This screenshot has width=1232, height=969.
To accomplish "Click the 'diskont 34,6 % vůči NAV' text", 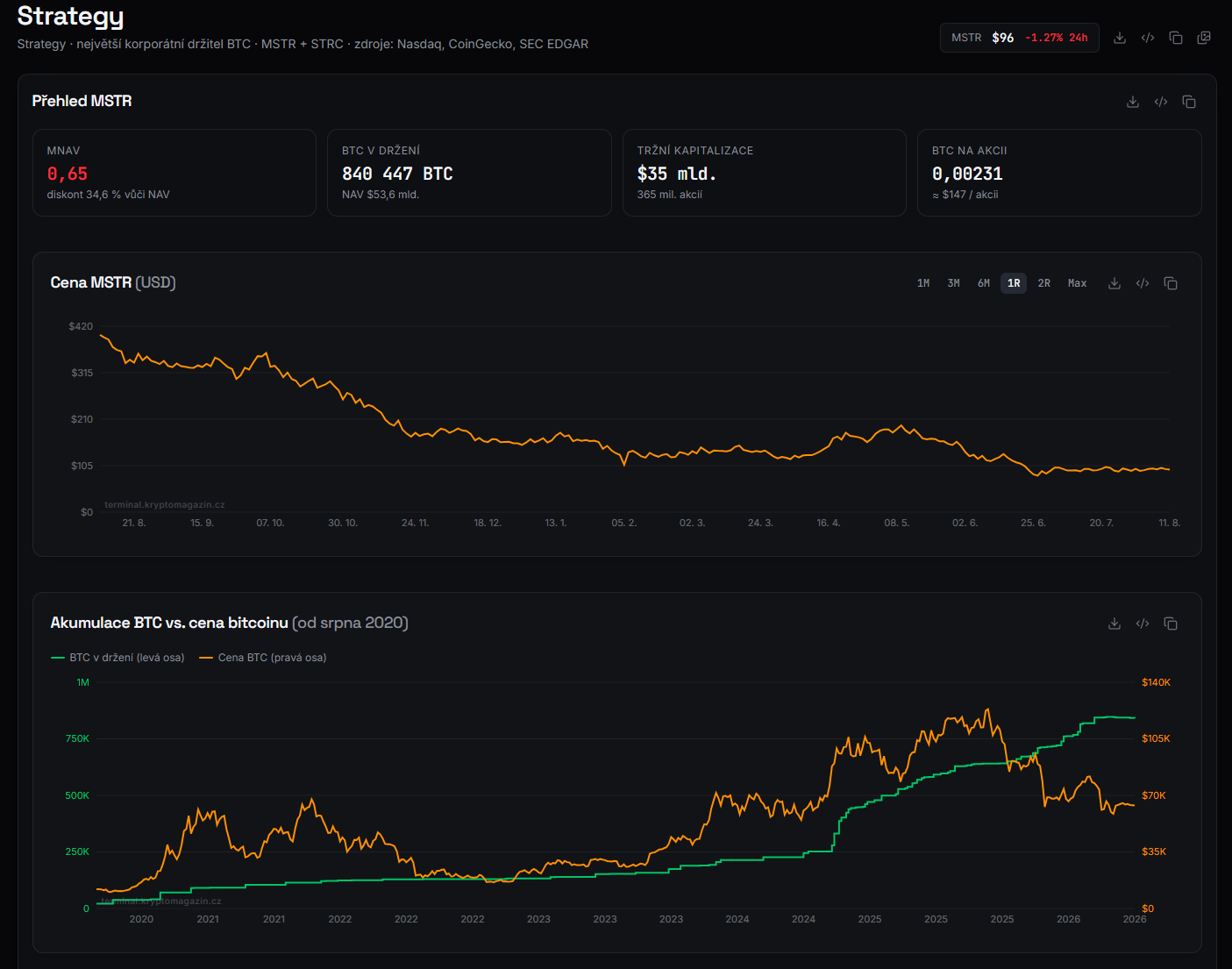I will [x=109, y=195].
